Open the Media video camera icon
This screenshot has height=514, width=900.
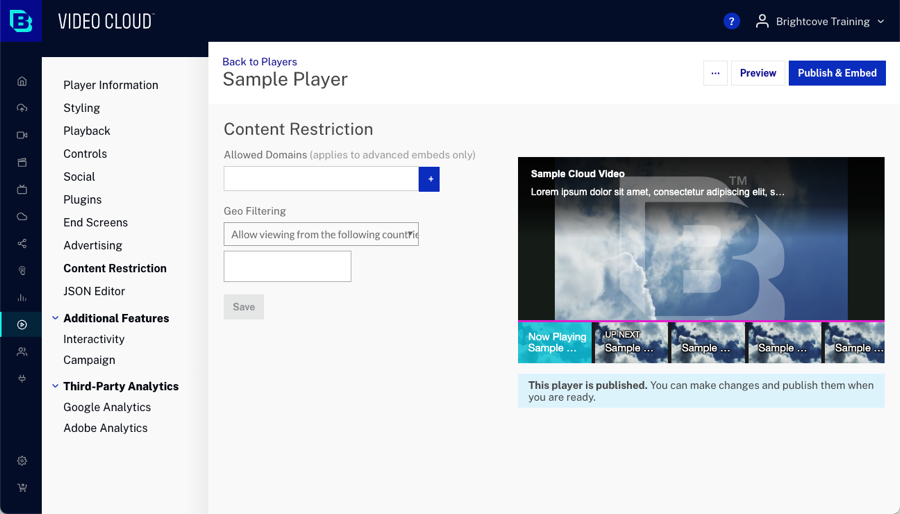click(x=21, y=135)
